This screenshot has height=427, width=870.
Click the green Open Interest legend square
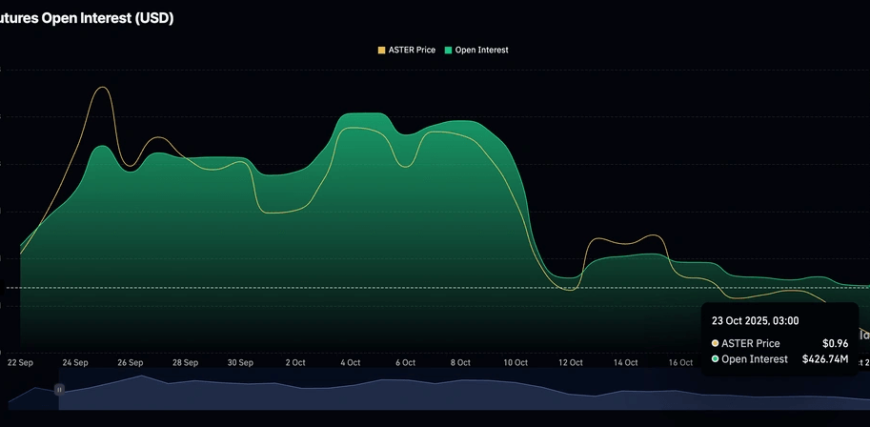449,50
